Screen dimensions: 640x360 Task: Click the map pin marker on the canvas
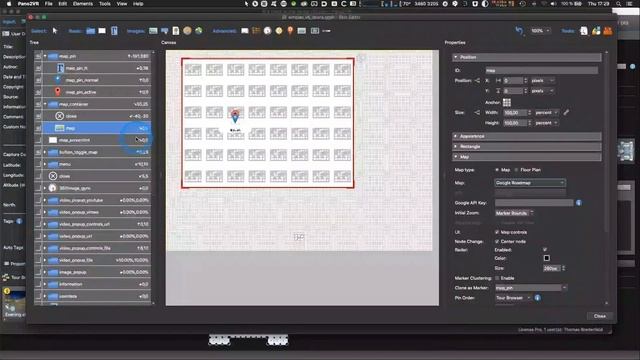[235, 116]
